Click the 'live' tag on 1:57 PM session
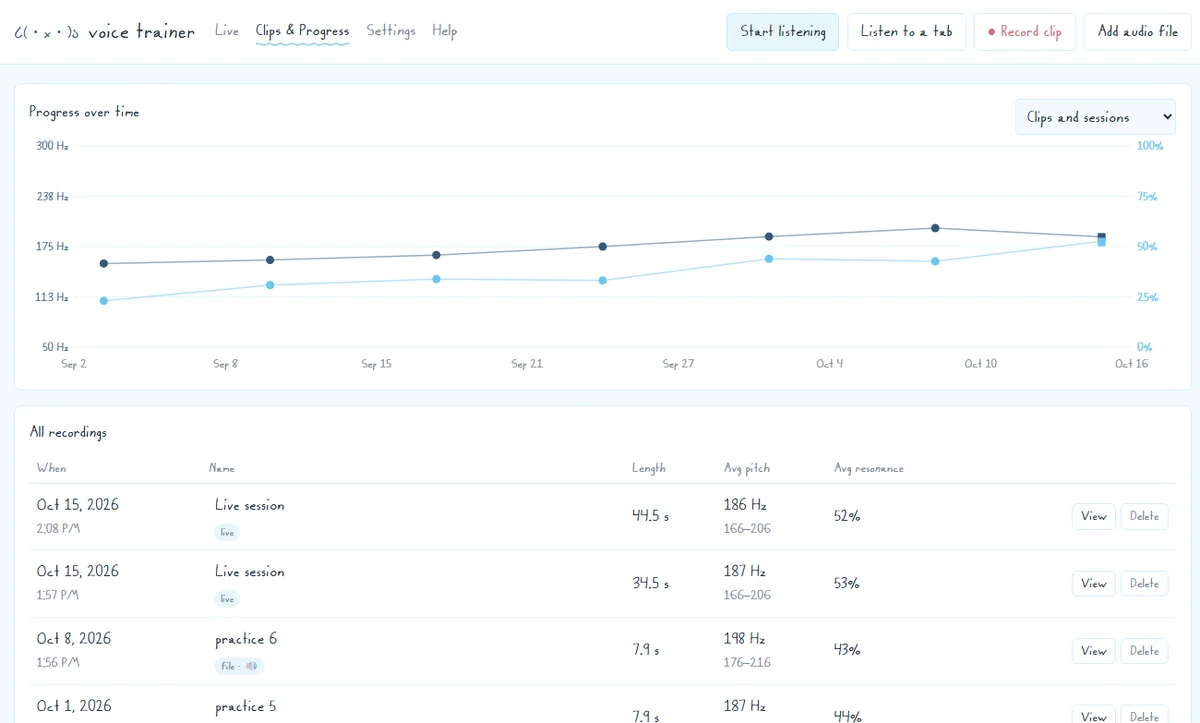Screen dimensions: 1200x723 tap(227, 599)
